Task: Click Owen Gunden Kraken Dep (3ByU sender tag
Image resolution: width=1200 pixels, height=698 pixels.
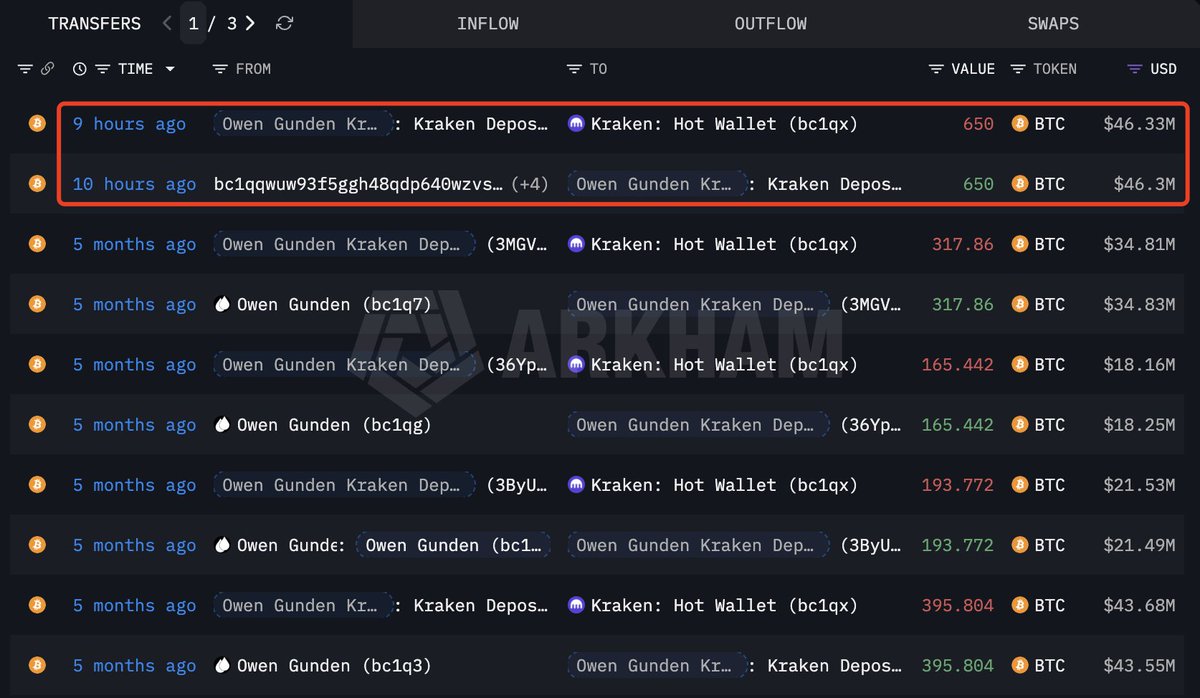Action: [344, 485]
